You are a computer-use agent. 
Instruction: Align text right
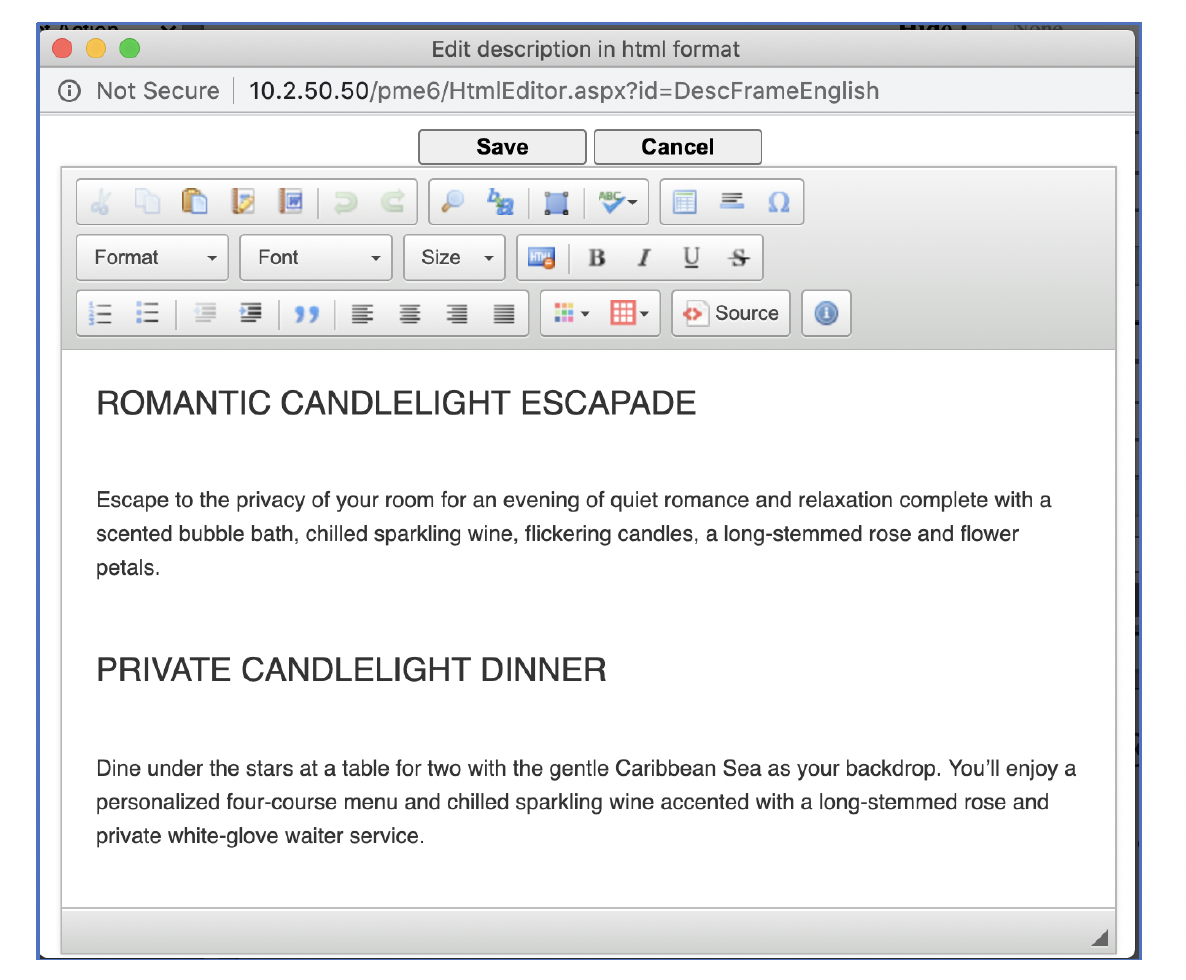[456, 313]
